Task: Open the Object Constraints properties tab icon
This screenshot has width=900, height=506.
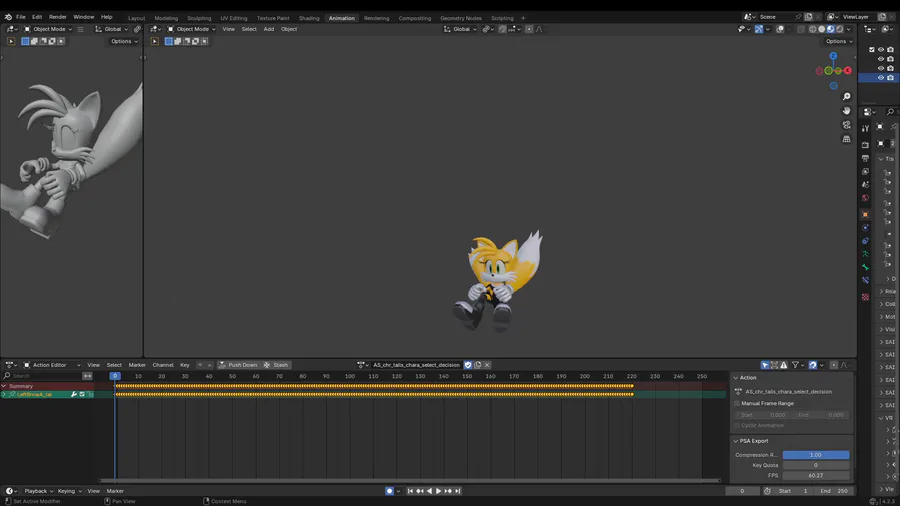Action: coord(865,241)
